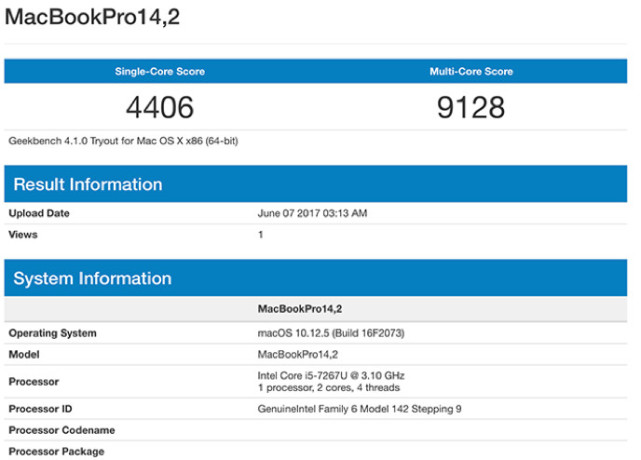Image resolution: width=641 pixels, height=460 pixels.
Task: Click the Processor Codename label
Action: pos(62,430)
